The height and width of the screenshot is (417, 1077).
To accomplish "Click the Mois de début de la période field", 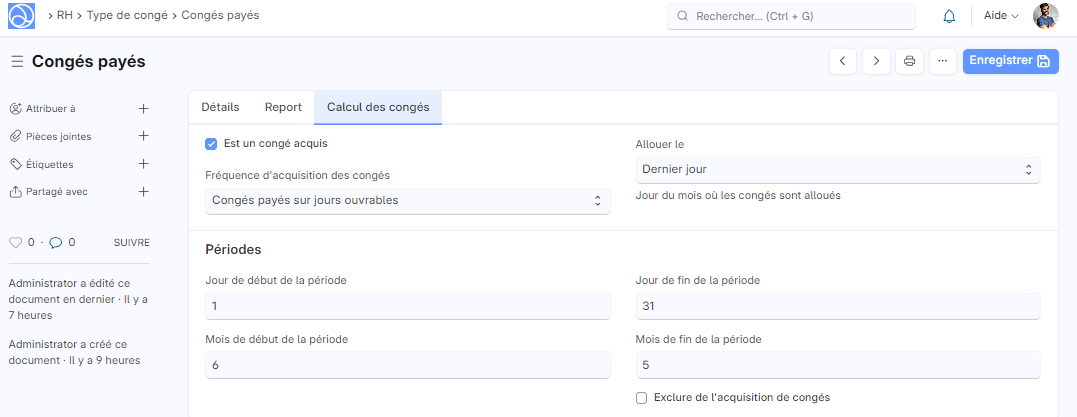I will pos(407,365).
